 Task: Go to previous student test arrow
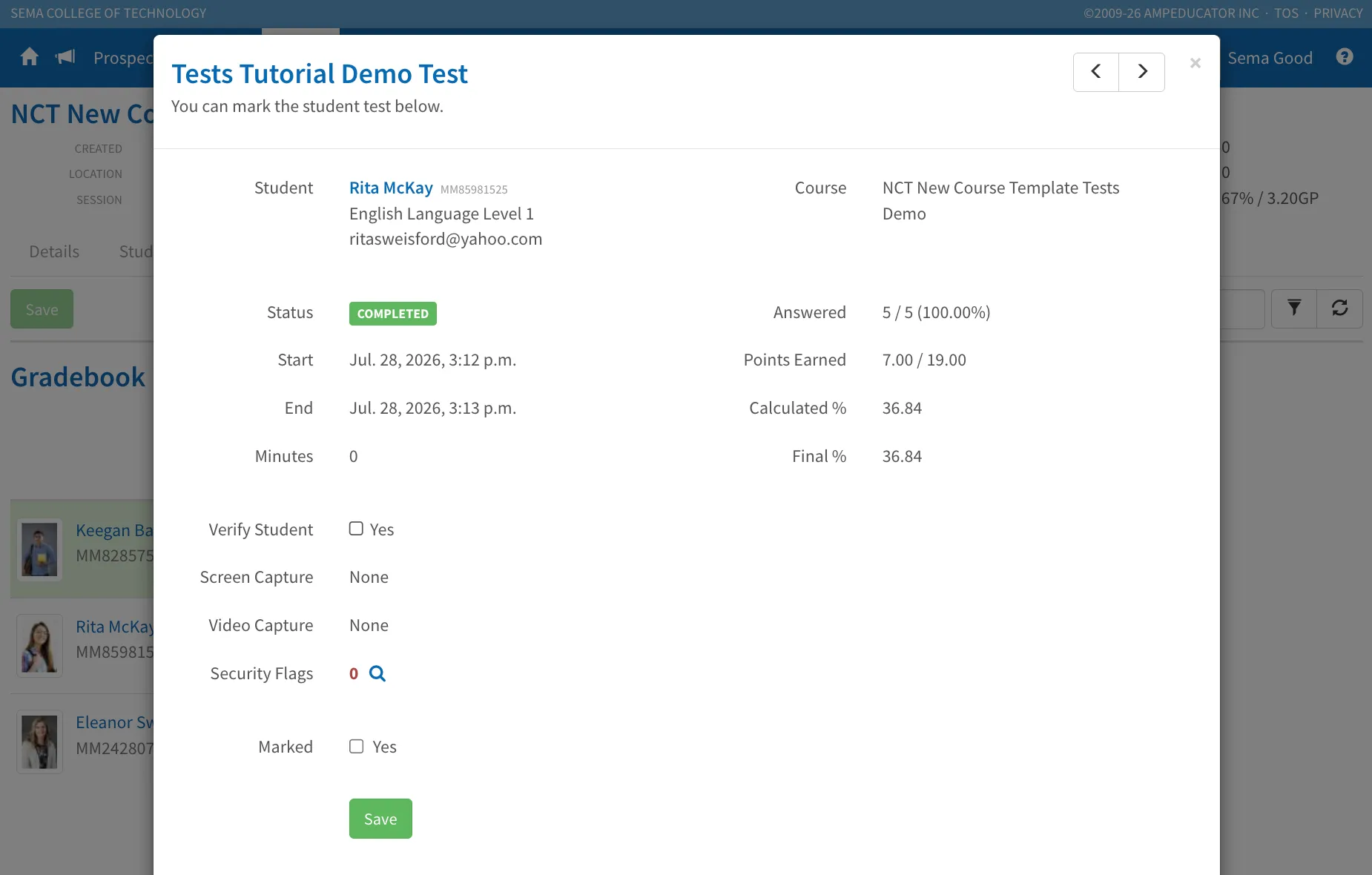1096,72
